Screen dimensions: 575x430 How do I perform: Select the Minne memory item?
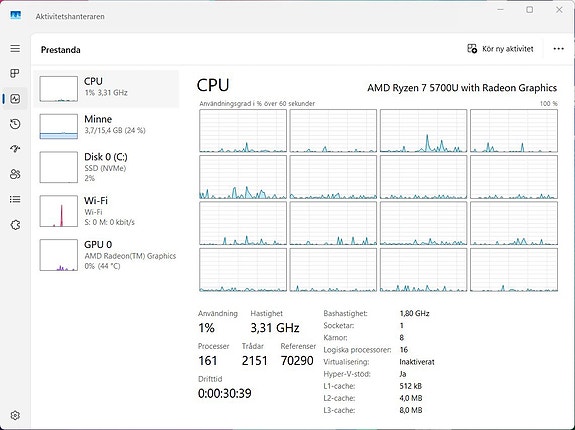106,126
